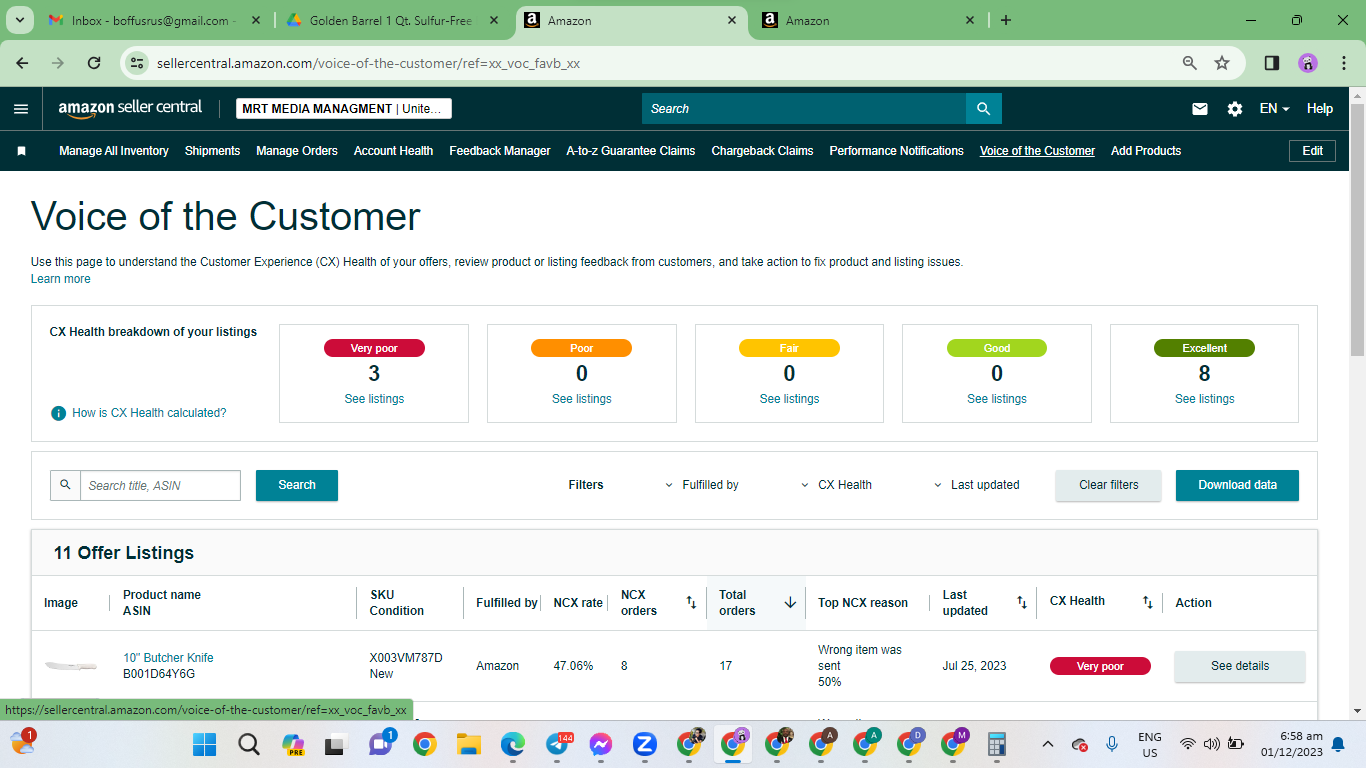Expand the Last updated filter dropdown

tap(976, 485)
